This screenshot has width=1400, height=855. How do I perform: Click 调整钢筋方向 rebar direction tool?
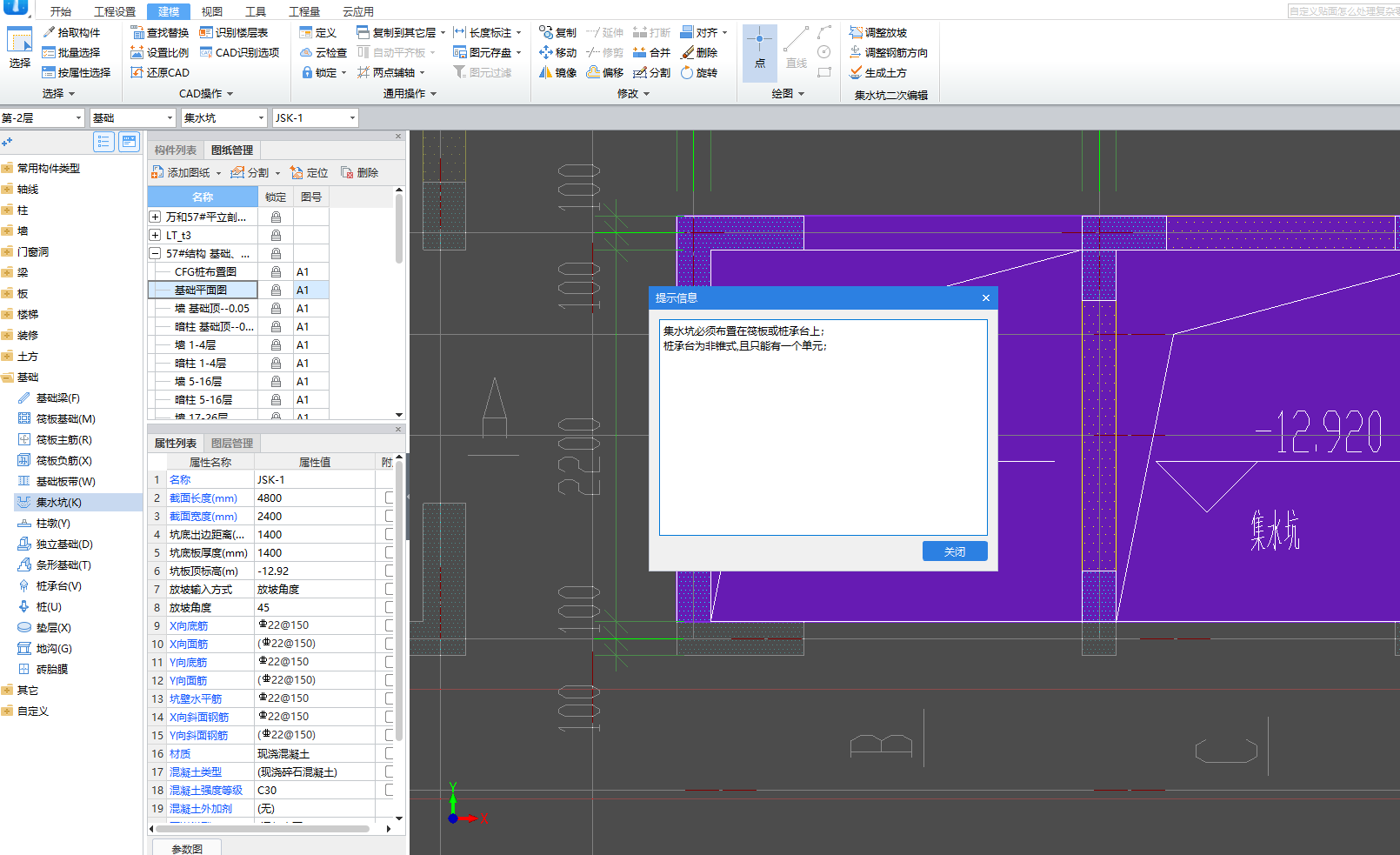889,52
